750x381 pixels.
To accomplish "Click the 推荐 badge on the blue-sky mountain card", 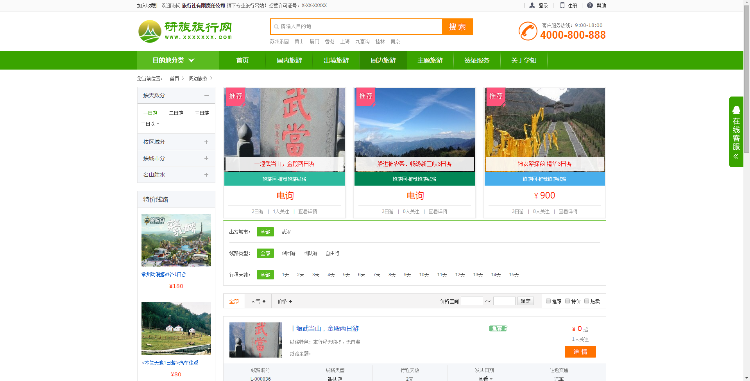I will coord(365,96).
